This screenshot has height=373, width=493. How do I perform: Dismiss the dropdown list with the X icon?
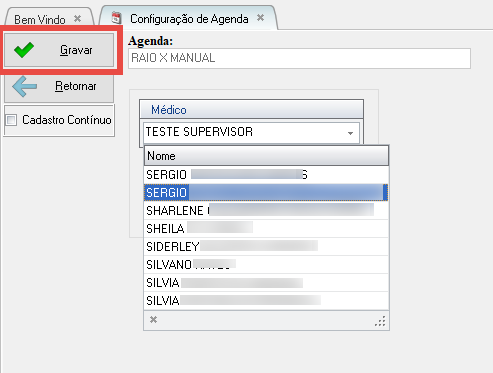coord(153,320)
